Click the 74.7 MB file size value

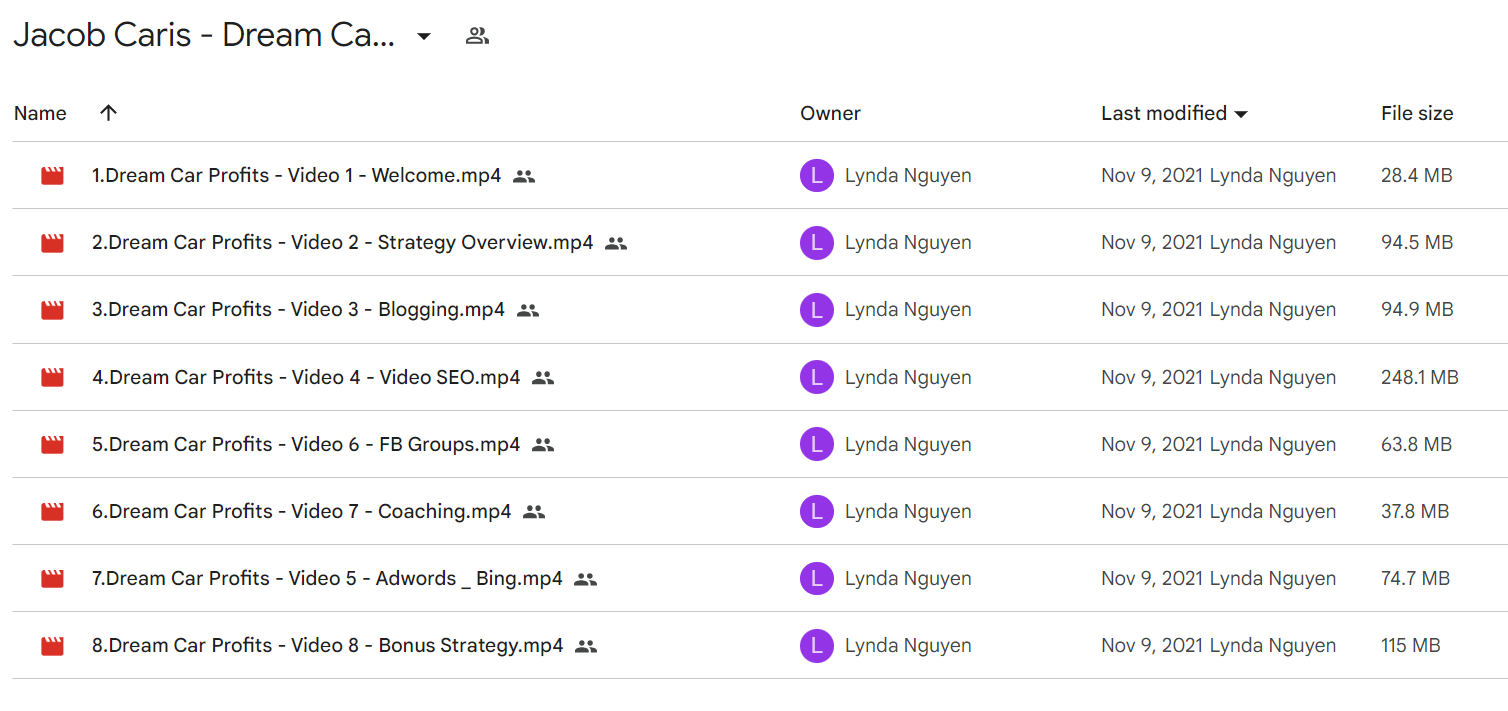(x=1415, y=578)
